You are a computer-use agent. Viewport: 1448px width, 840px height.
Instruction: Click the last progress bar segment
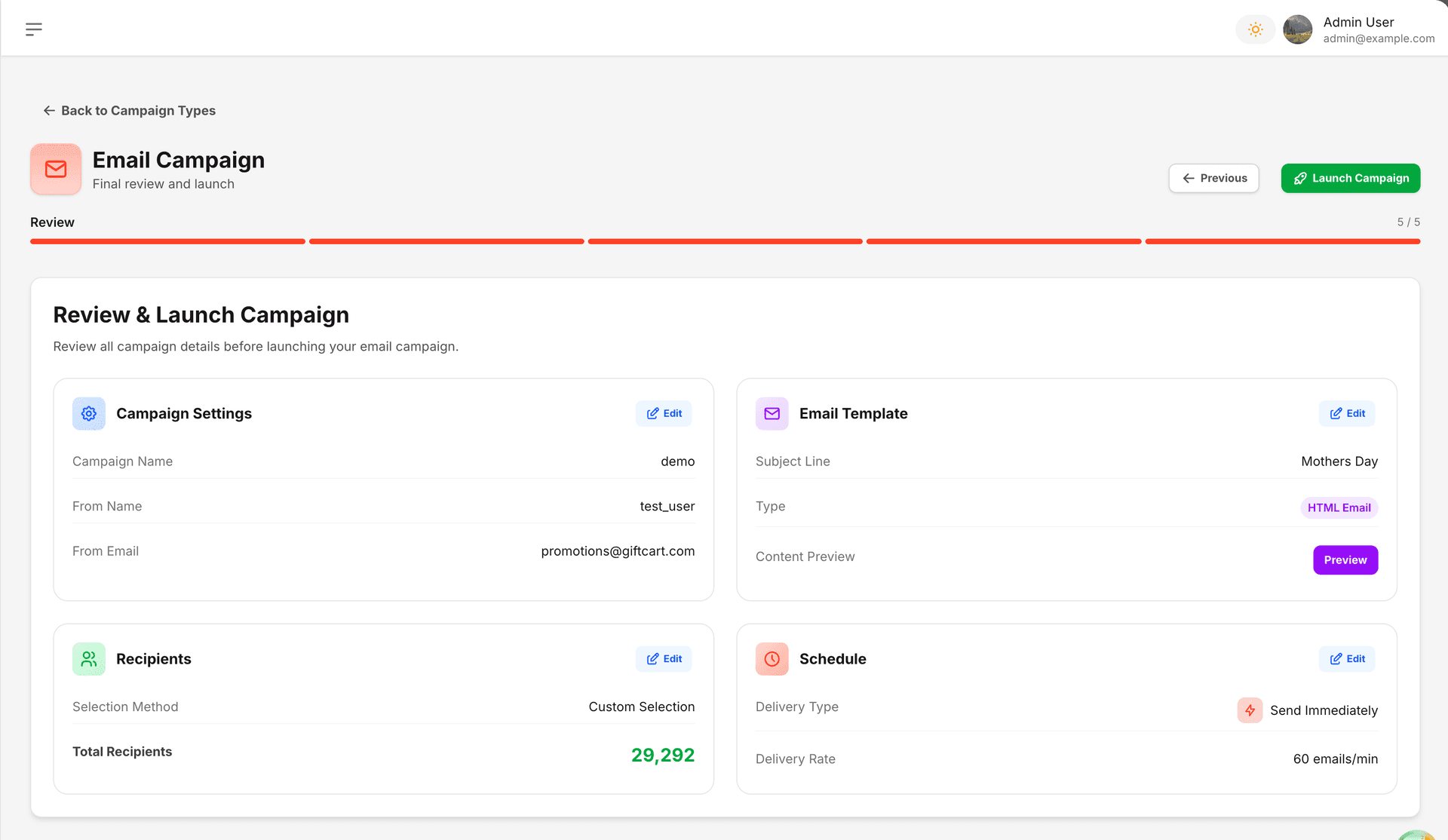tap(1282, 242)
